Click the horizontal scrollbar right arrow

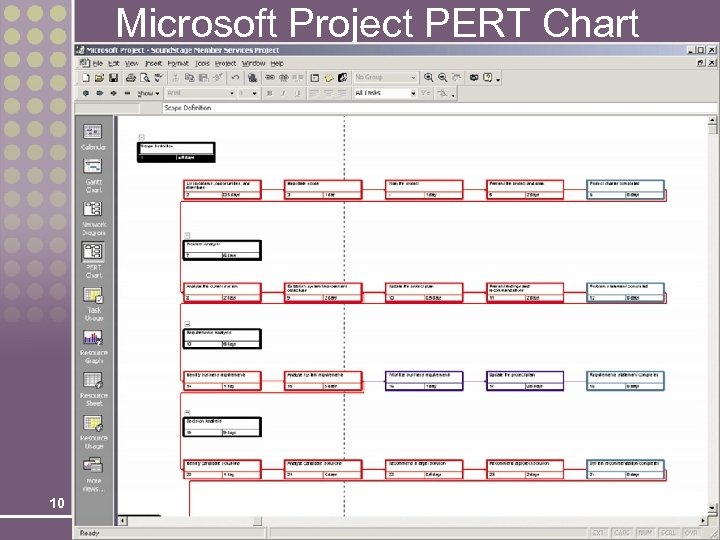tap(703, 521)
